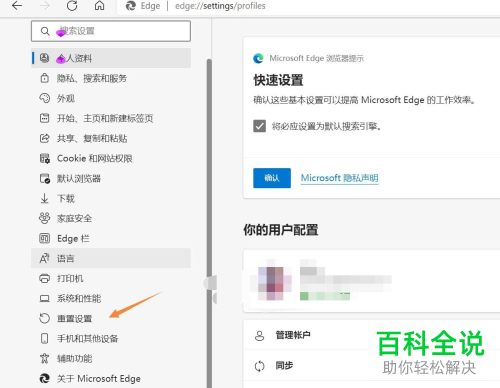Screen dimensions: 500x388
Task: Click the lock icon for 隐私、搜索和服务
Action: pyautogui.click(x=44, y=78)
